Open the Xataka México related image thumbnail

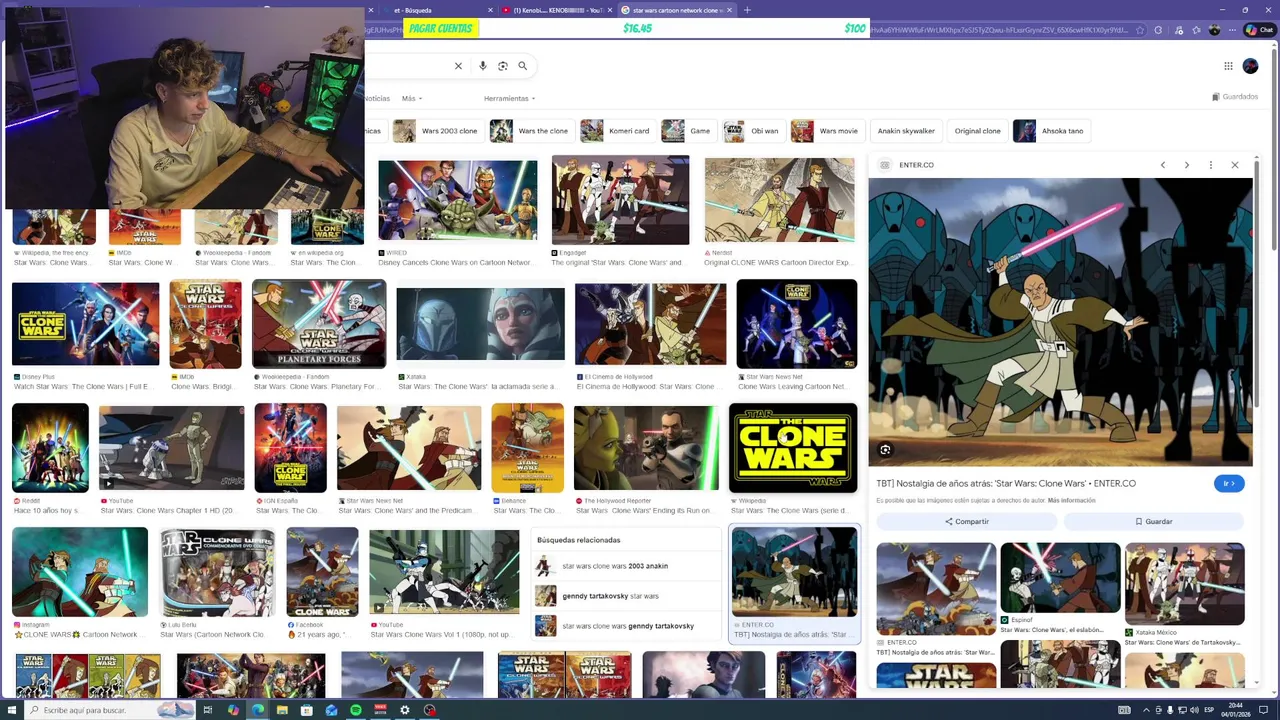pos(1184,585)
